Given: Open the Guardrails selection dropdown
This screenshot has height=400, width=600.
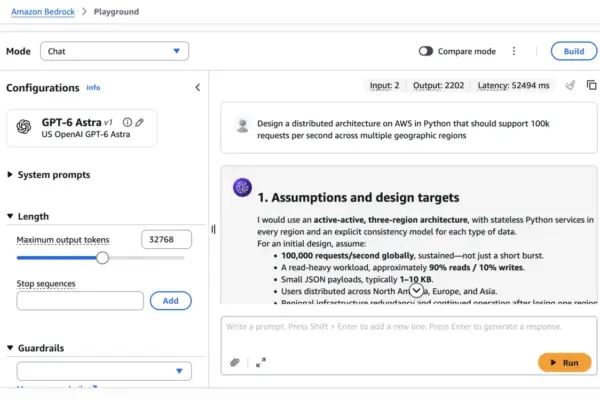Looking at the screenshot, I should (104, 371).
